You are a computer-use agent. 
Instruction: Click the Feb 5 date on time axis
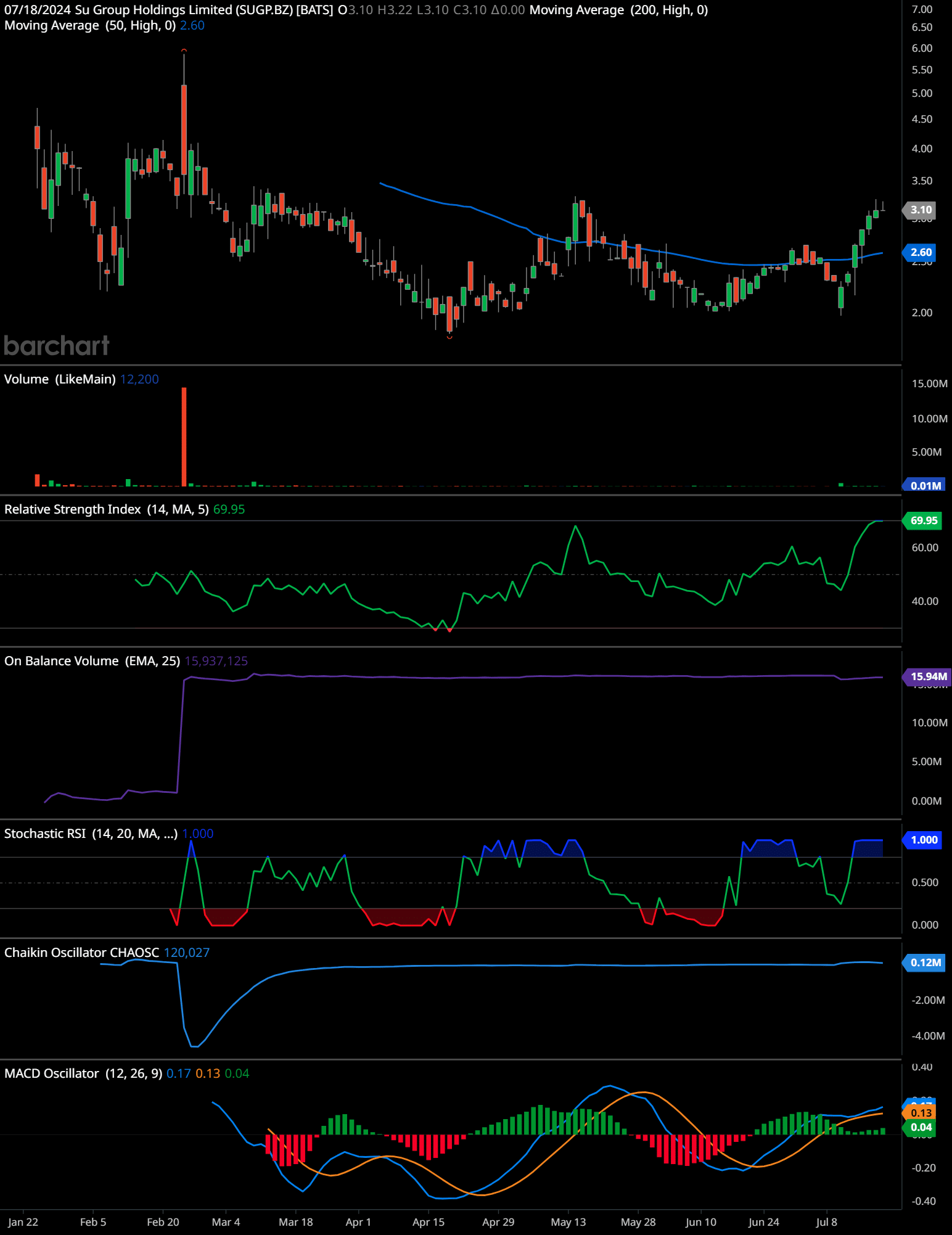pos(93,1222)
